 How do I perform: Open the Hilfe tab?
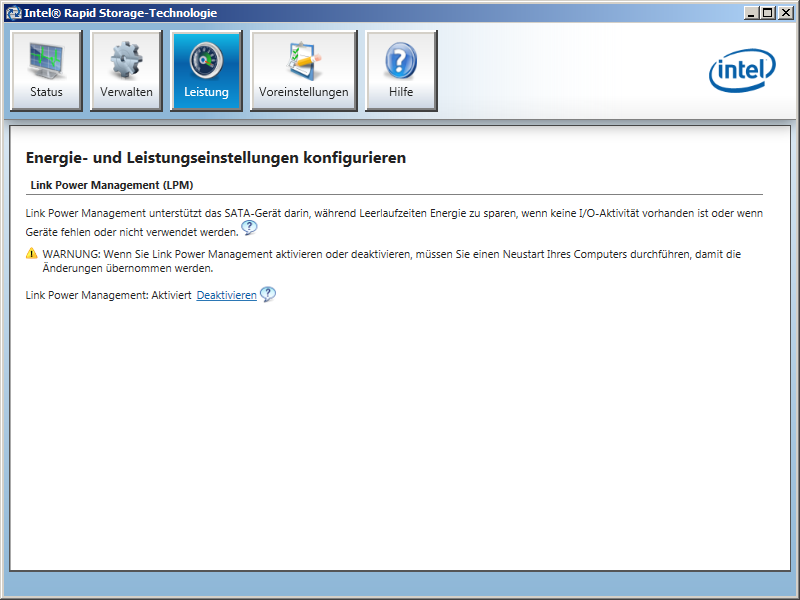click(401, 70)
